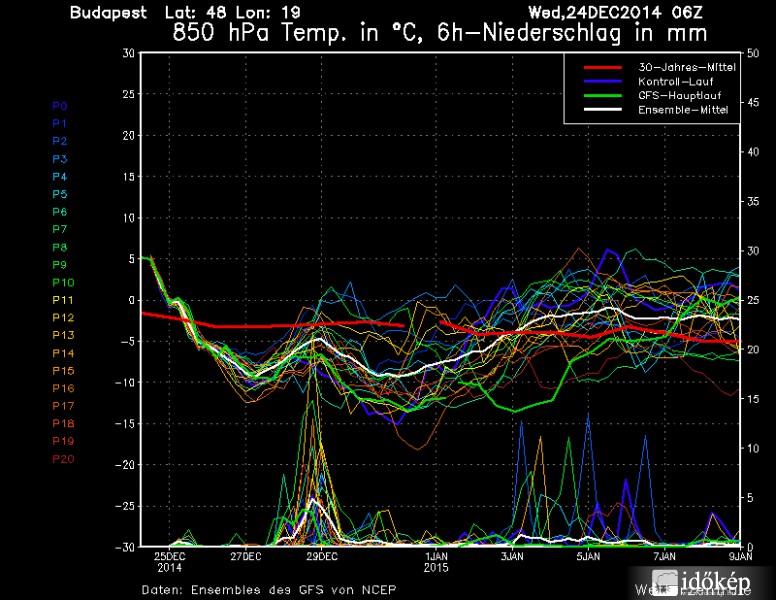The width and height of the screenshot is (776, 600).
Task: Click the 9JAN date axis label
Action: click(x=740, y=556)
